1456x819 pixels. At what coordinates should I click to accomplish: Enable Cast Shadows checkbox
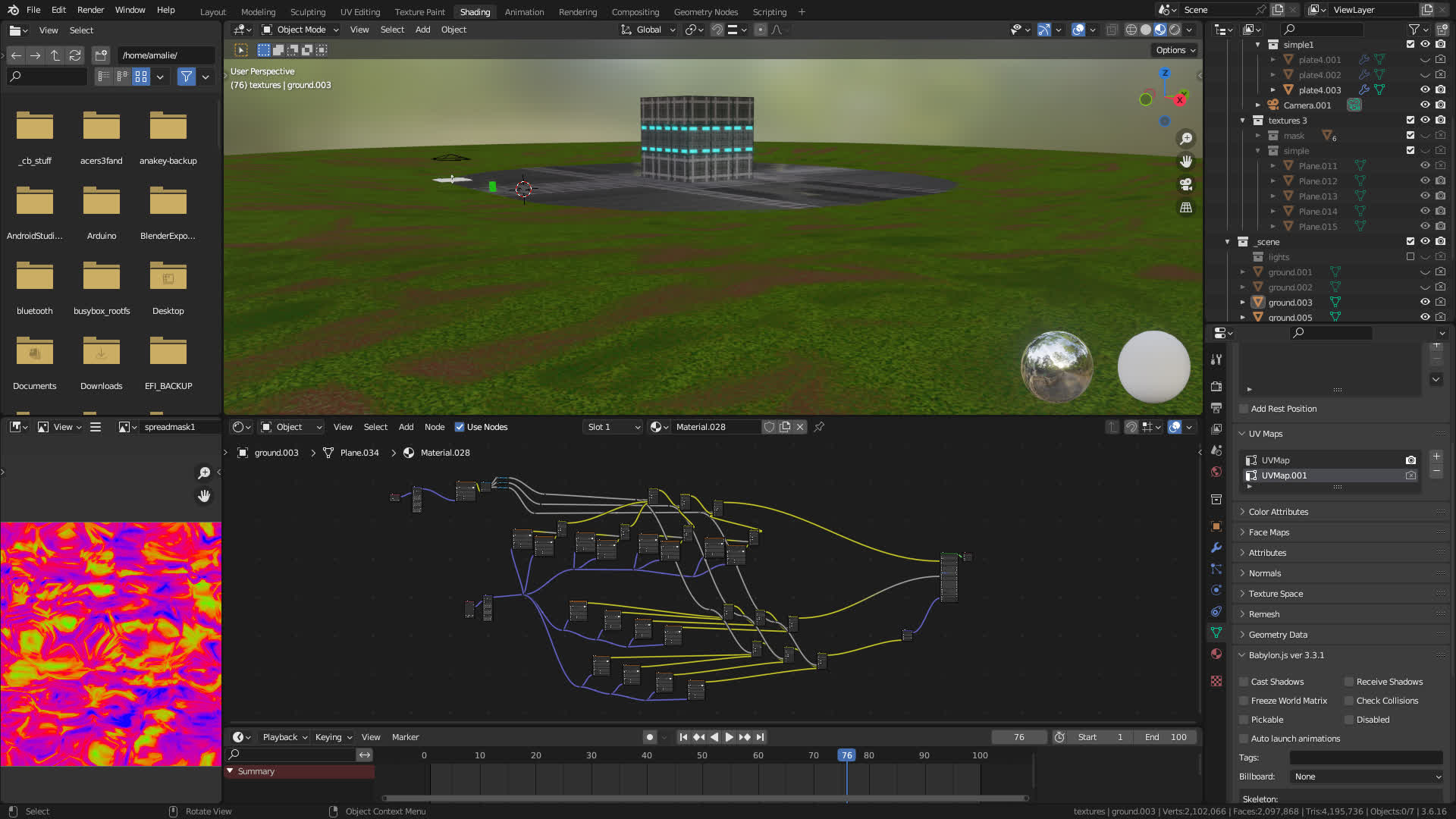(1244, 682)
